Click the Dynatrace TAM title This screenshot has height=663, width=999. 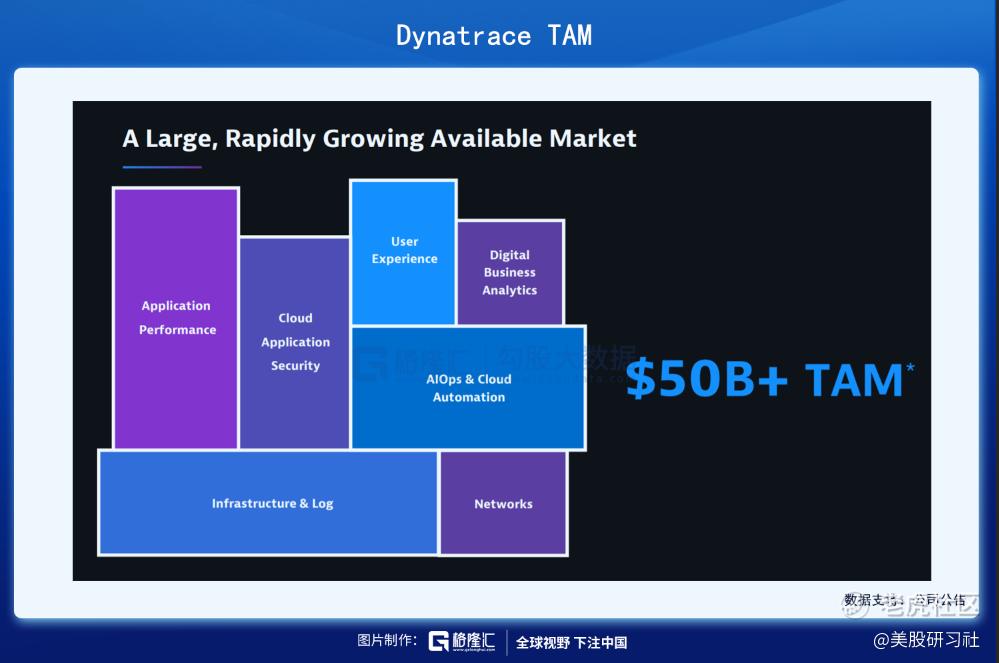pos(494,36)
